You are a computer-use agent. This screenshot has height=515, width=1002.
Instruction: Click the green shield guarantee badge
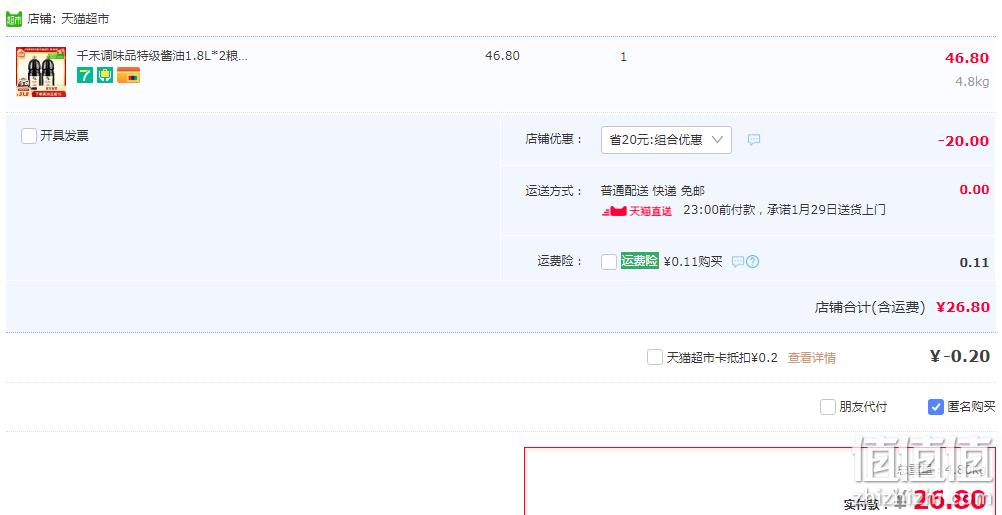pyautogui.click(x=105, y=75)
